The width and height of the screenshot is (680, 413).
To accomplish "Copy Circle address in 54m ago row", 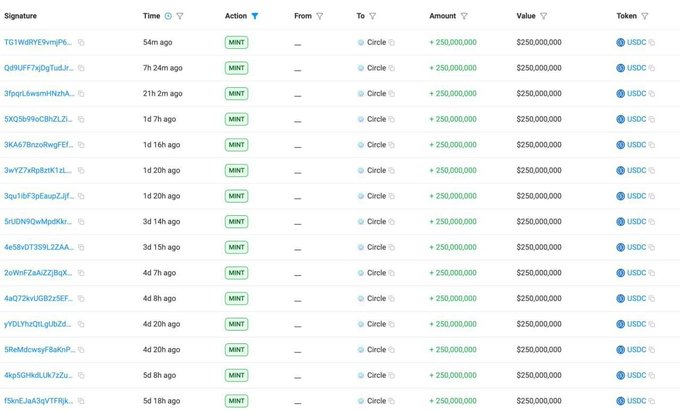I will point(392,43).
